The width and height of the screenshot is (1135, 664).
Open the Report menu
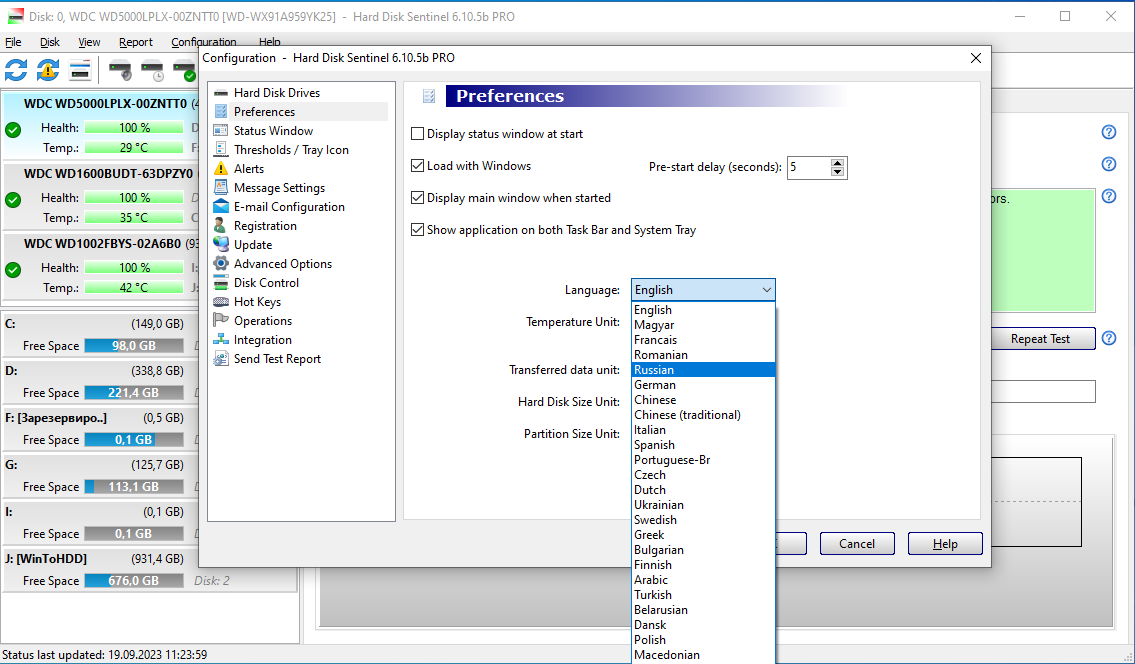(135, 42)
